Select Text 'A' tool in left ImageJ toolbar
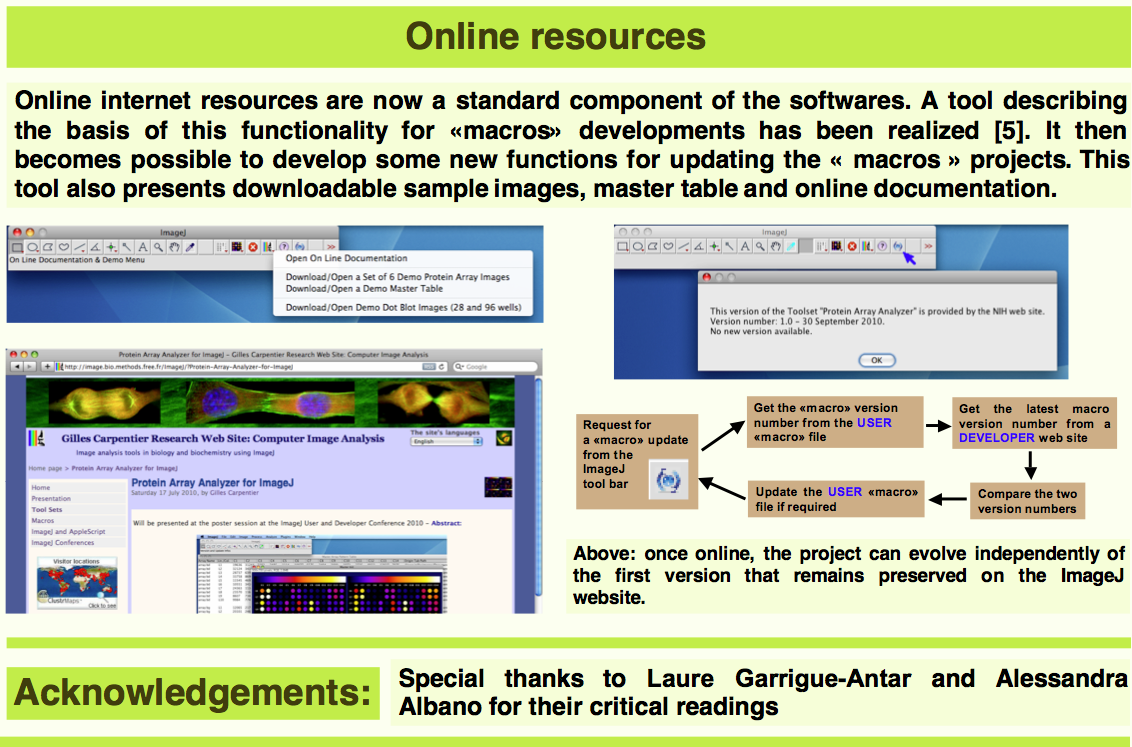The image size is (1132, 747). (x=143, y=247)
